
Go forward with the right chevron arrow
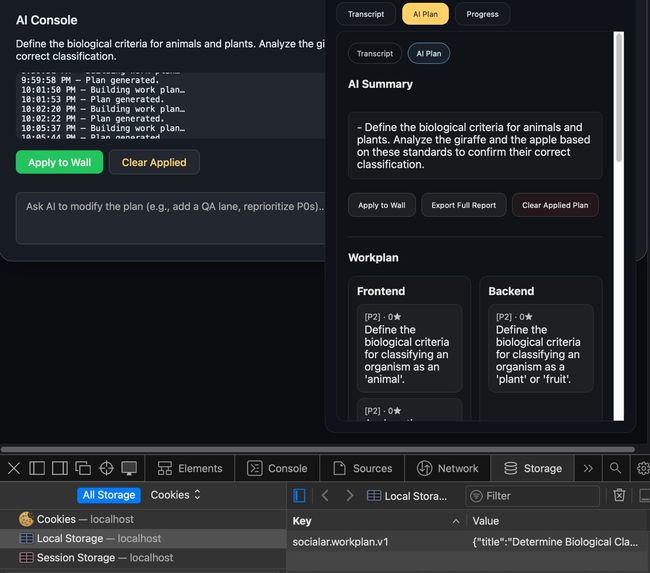[x=349, y=495]
